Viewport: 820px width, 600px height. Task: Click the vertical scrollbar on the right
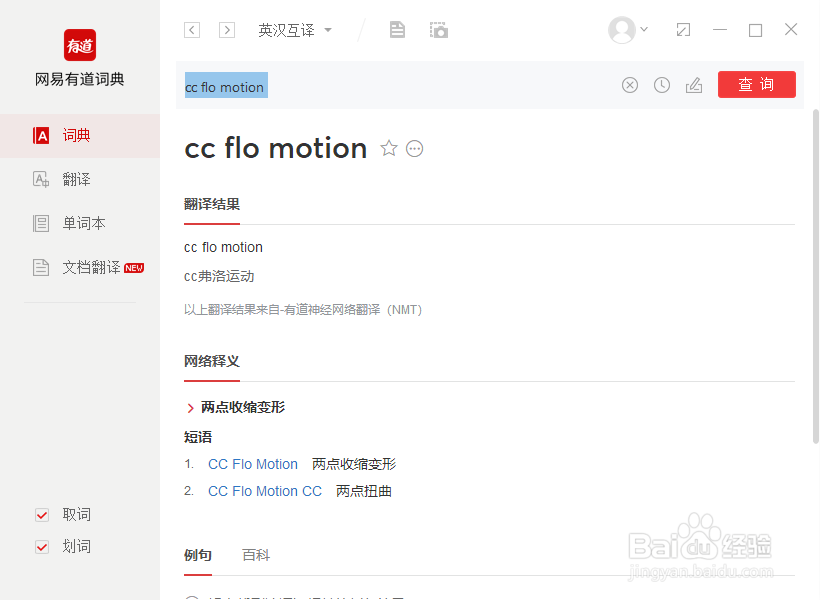815,276
